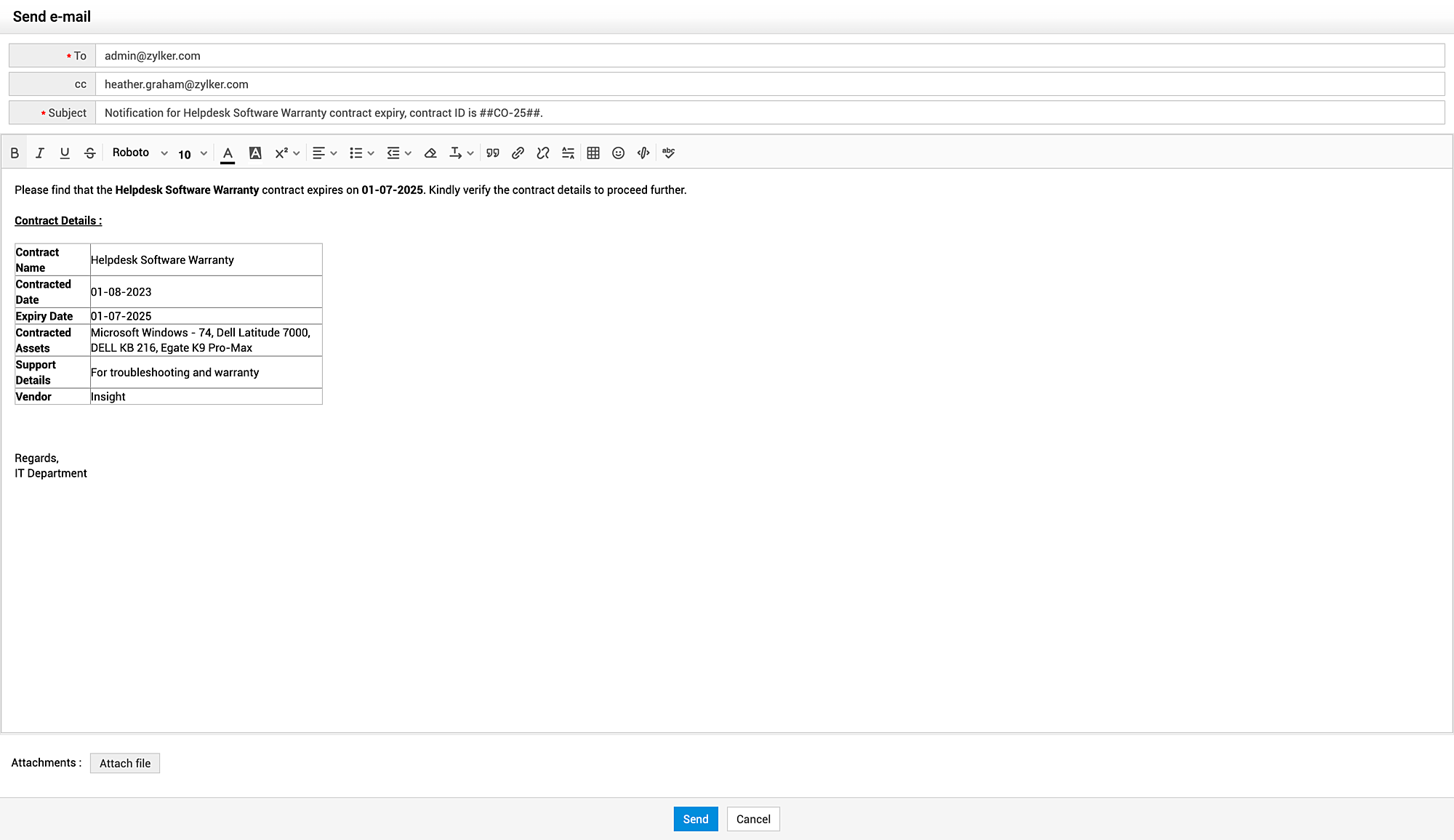1454x840 pixels.
Task: Click the Send button
Action: coord(695,819)
